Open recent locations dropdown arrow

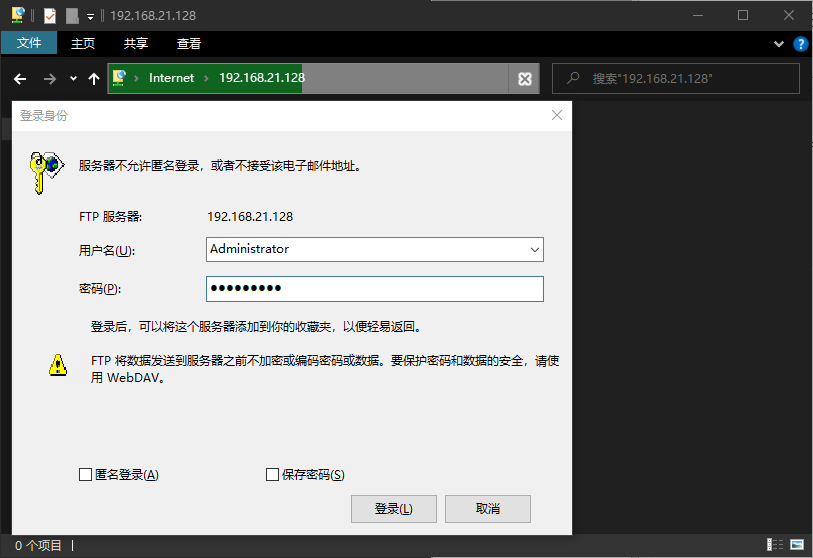tap(73, 78)
